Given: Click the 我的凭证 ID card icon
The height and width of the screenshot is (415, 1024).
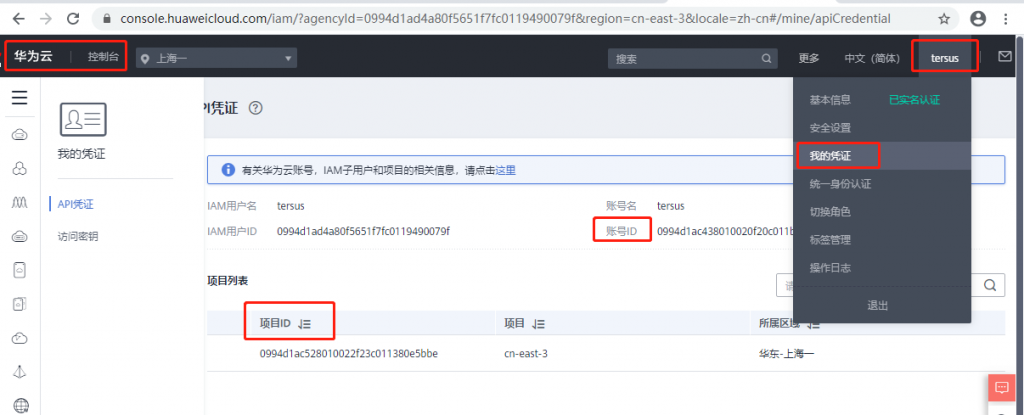Looking at the screenshot, I should (83, 120).
